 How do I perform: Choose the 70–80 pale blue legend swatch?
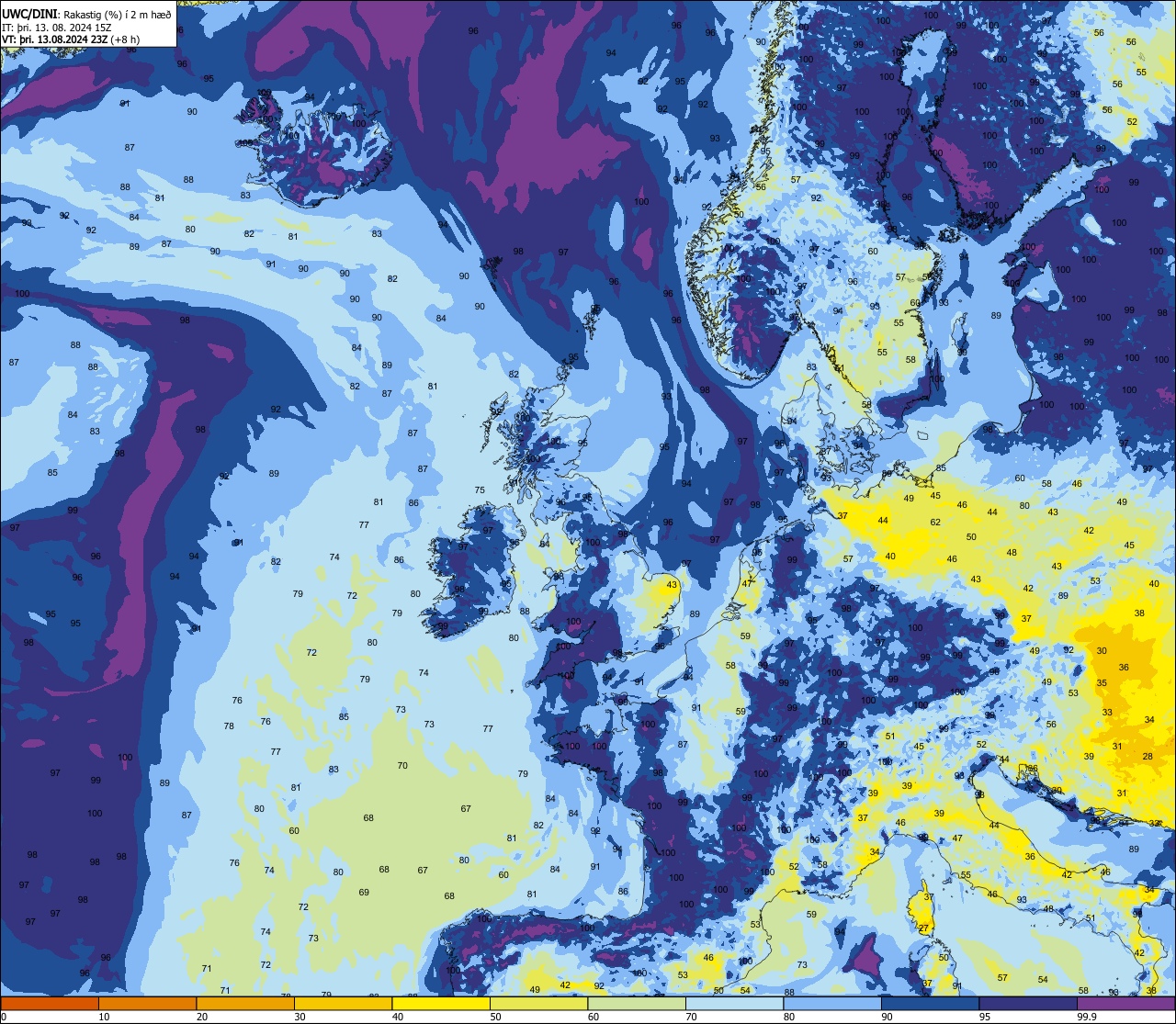734,1003
